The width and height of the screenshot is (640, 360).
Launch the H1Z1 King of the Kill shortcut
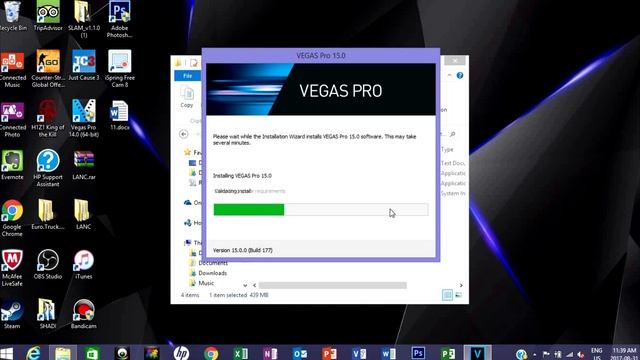click(x=48, y=119)
